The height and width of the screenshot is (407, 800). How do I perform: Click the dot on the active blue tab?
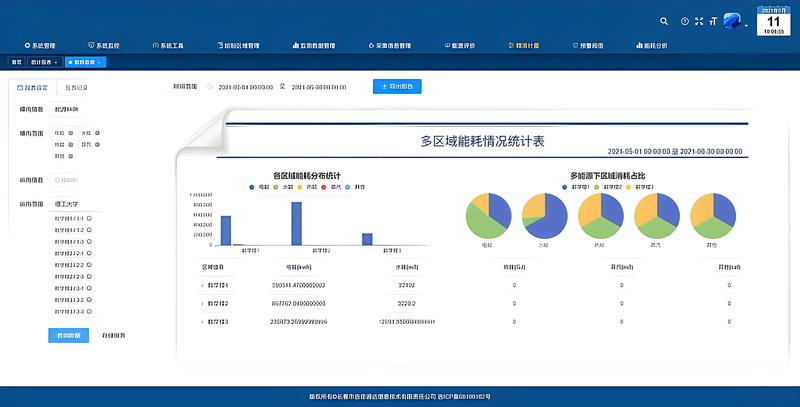[x=70, y=62]
